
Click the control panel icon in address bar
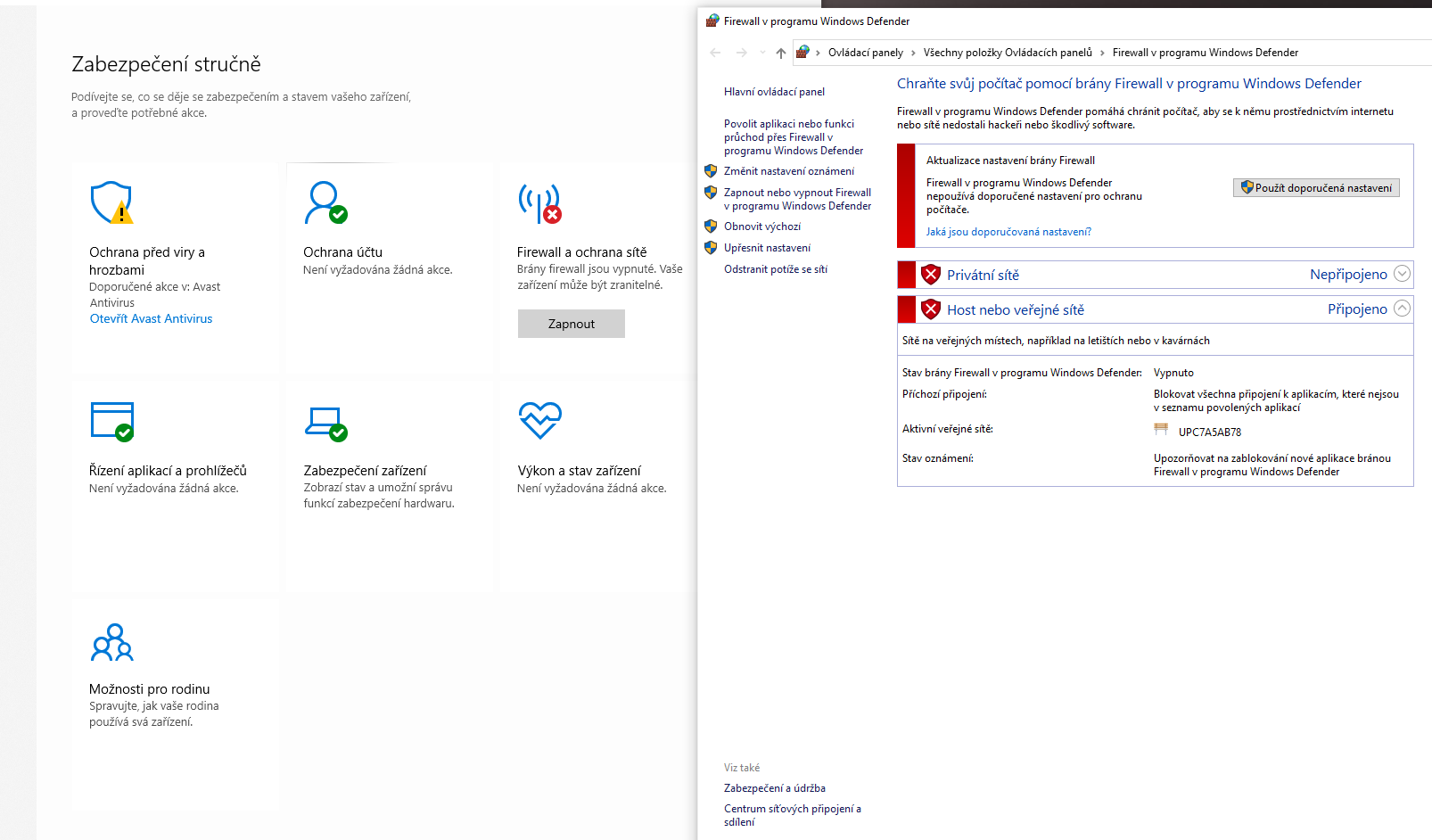(802, 52)
